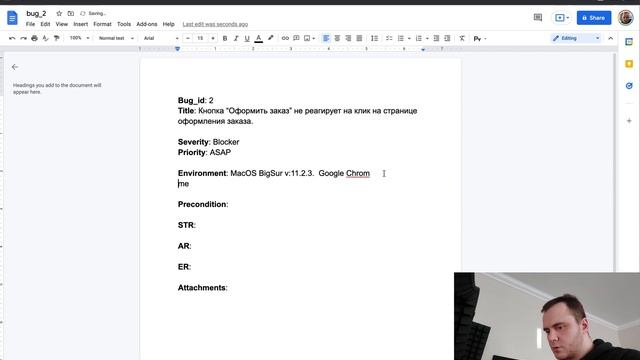
Task: Open the Tools menu
Action: pyautogui.click(x=124, y=24)
